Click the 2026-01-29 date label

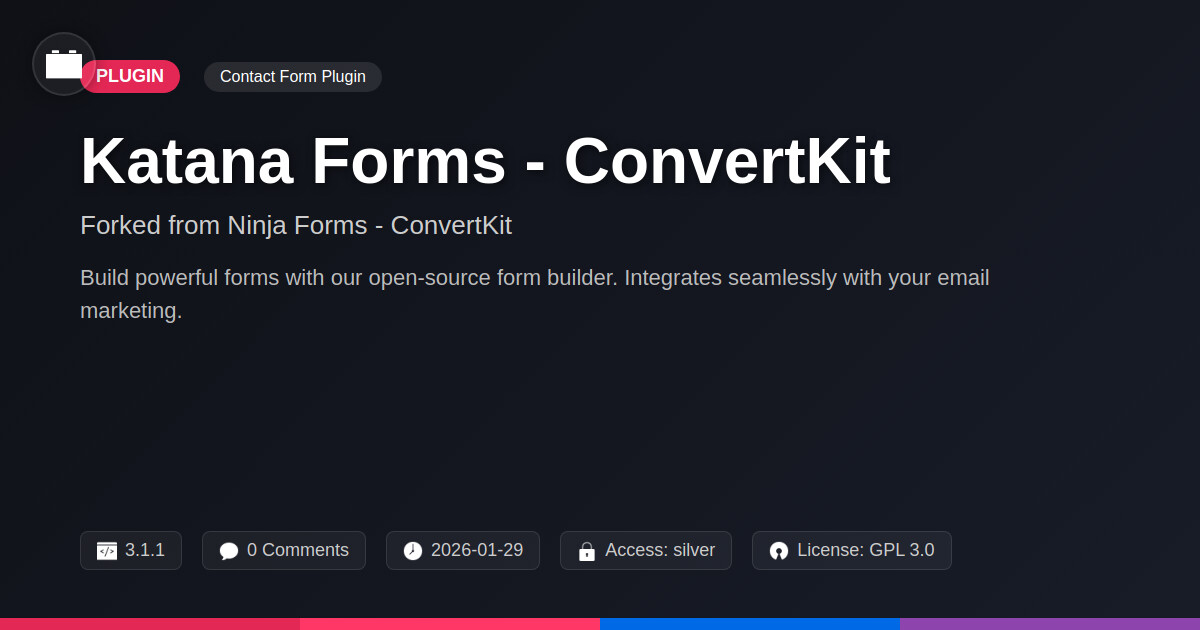click(477, 550)
